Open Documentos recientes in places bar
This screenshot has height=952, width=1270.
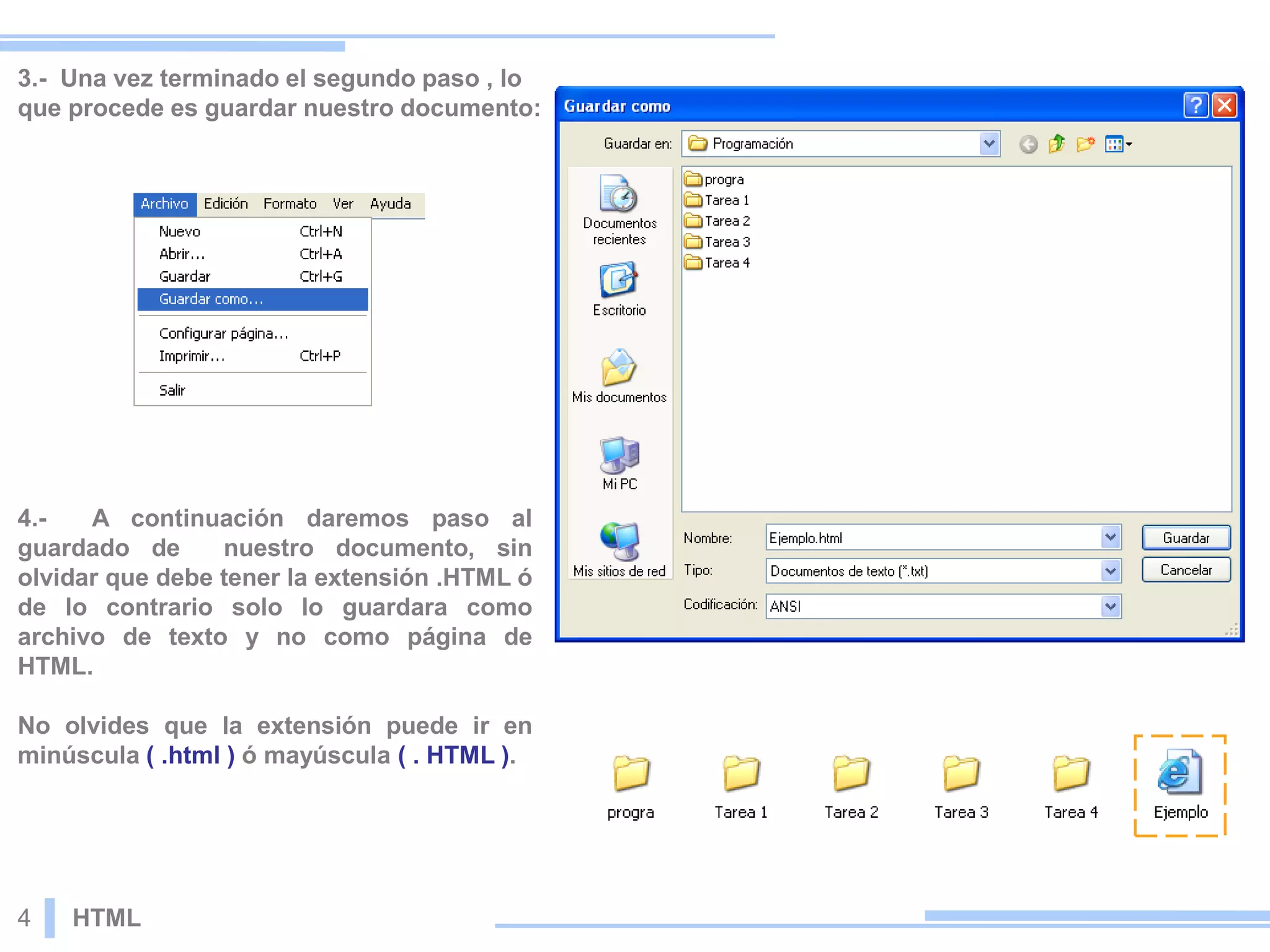point(619,210)
